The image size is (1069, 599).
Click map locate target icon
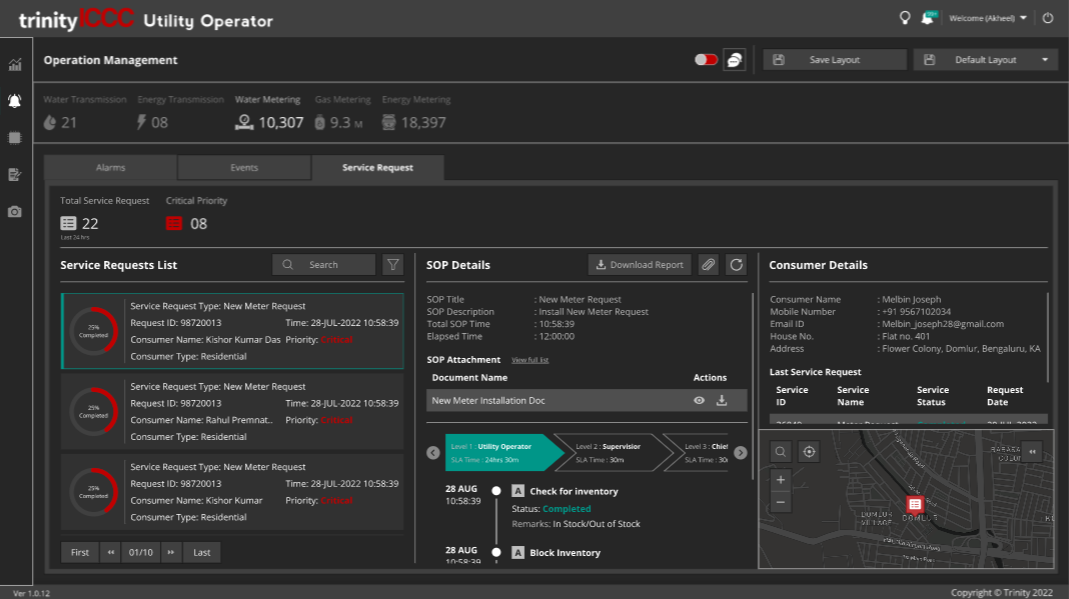[x=809, y=451]
